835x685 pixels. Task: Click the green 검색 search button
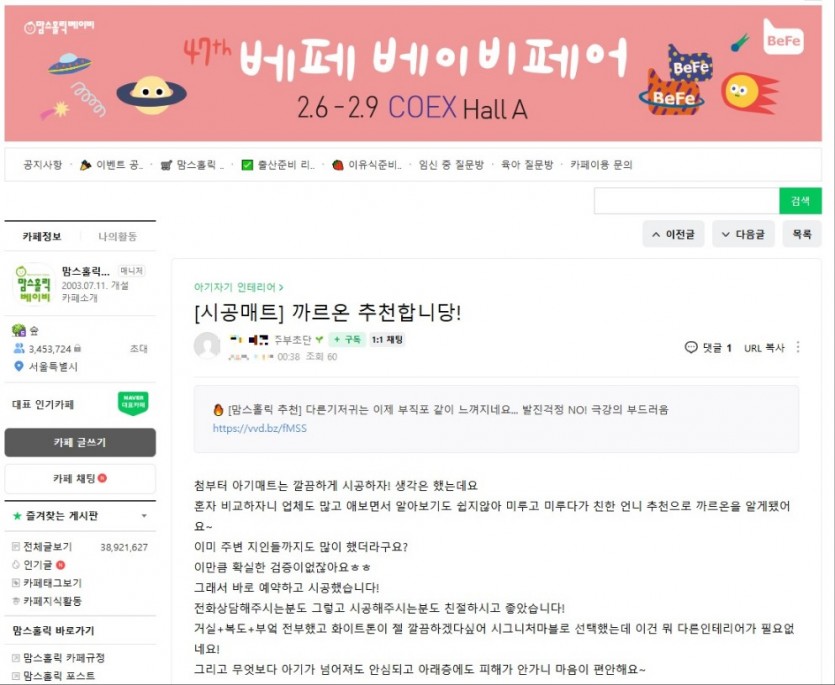click(800, 201)
